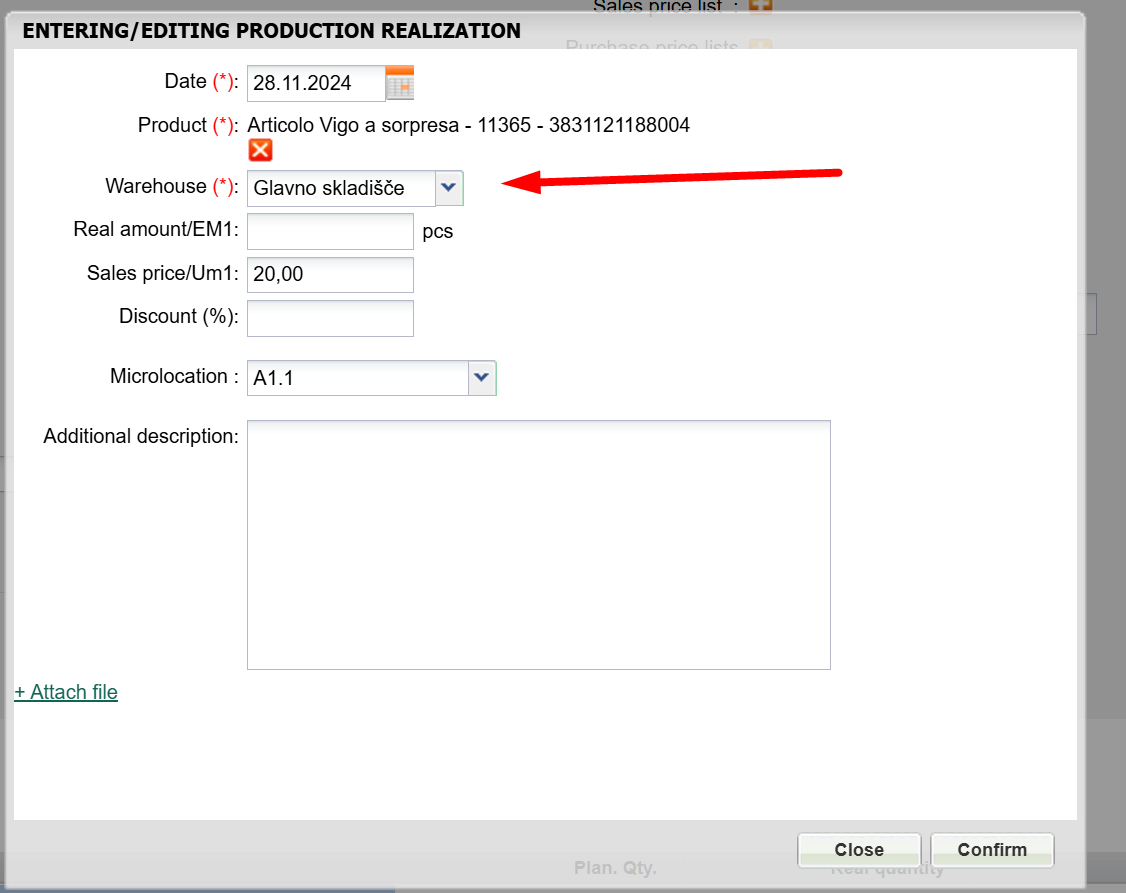Viewport: 1126px width, 893px height.
Task: Click the Sales price/Um1 field
Action: coord(330,275)
